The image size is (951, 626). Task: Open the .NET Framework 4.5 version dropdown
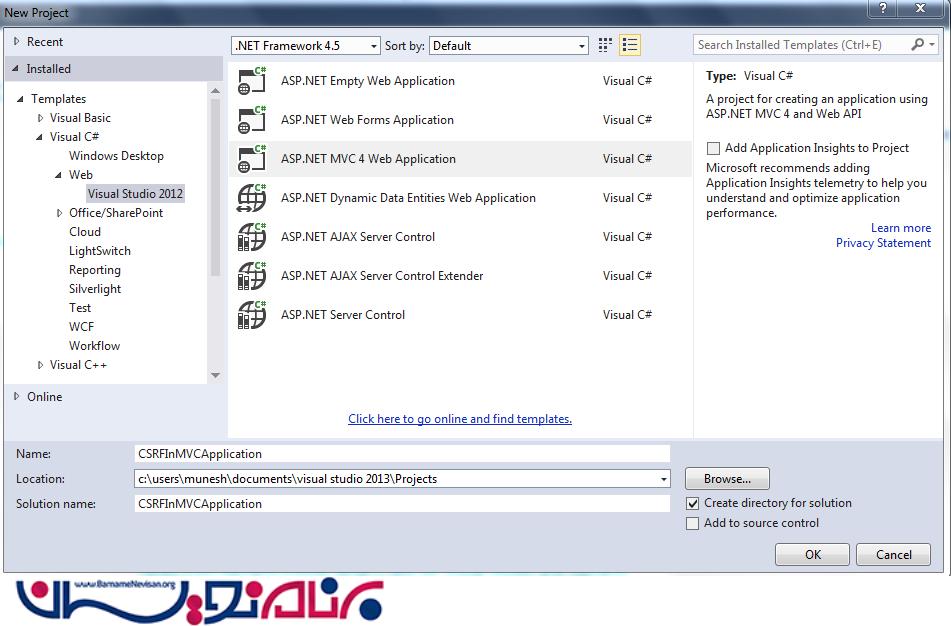click(x=306, y=46)
